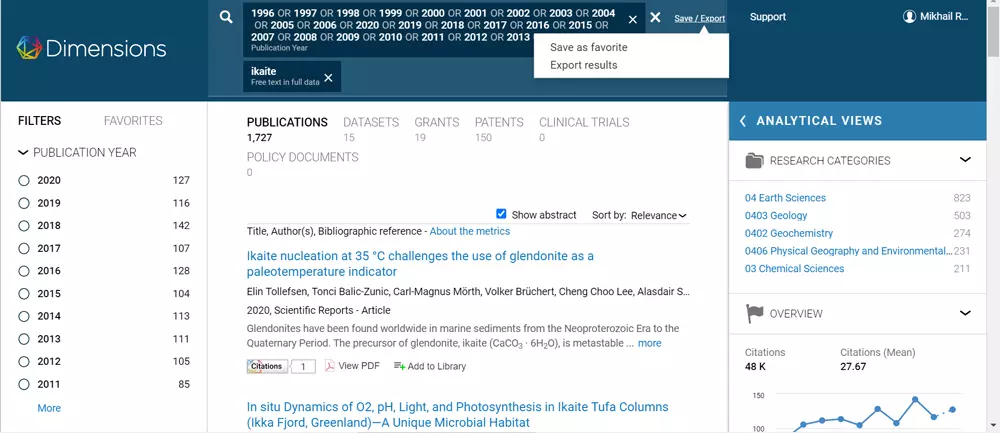Filter by 0406 Physical Geography category
The image size is (1000, 433).
[x=848, y=251]
